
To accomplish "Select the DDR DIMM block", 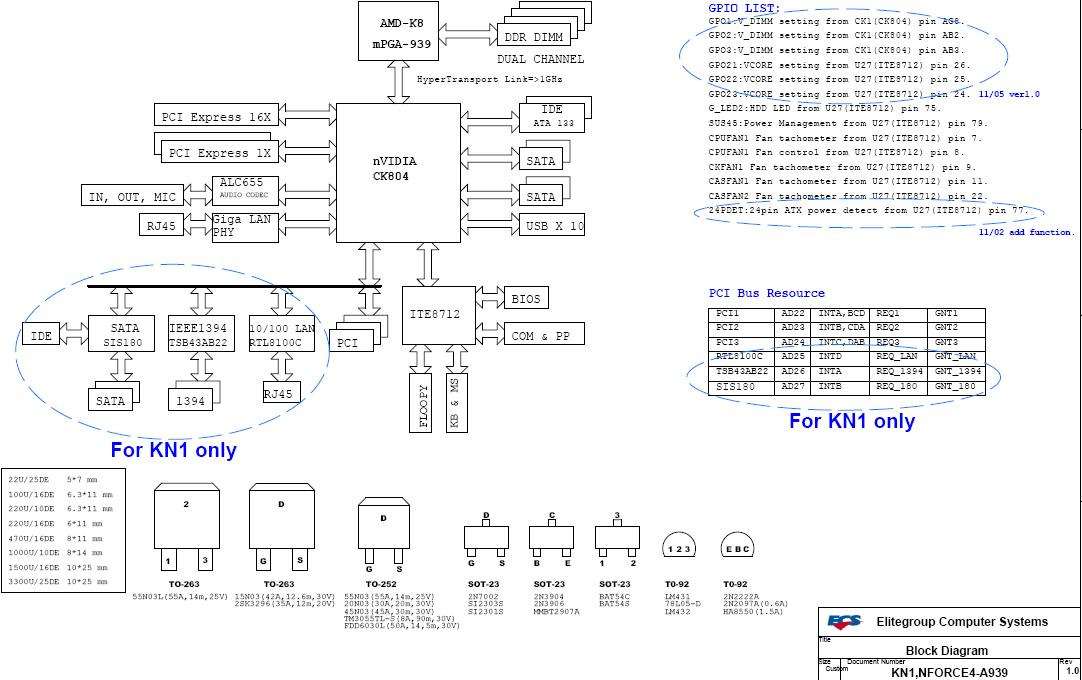I will pyautogui.click(x=533, y=36).
